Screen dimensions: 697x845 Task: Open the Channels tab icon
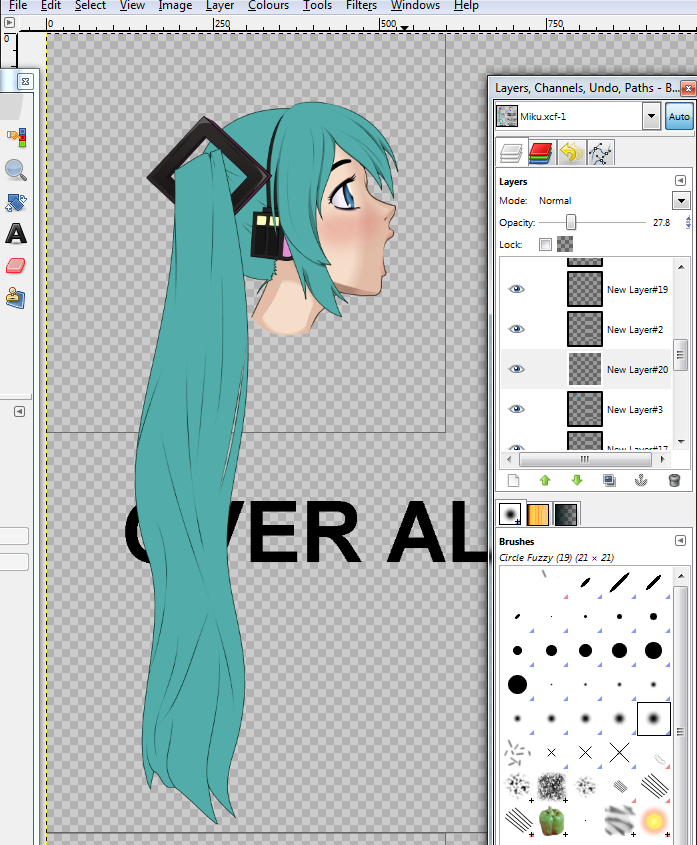540,152
